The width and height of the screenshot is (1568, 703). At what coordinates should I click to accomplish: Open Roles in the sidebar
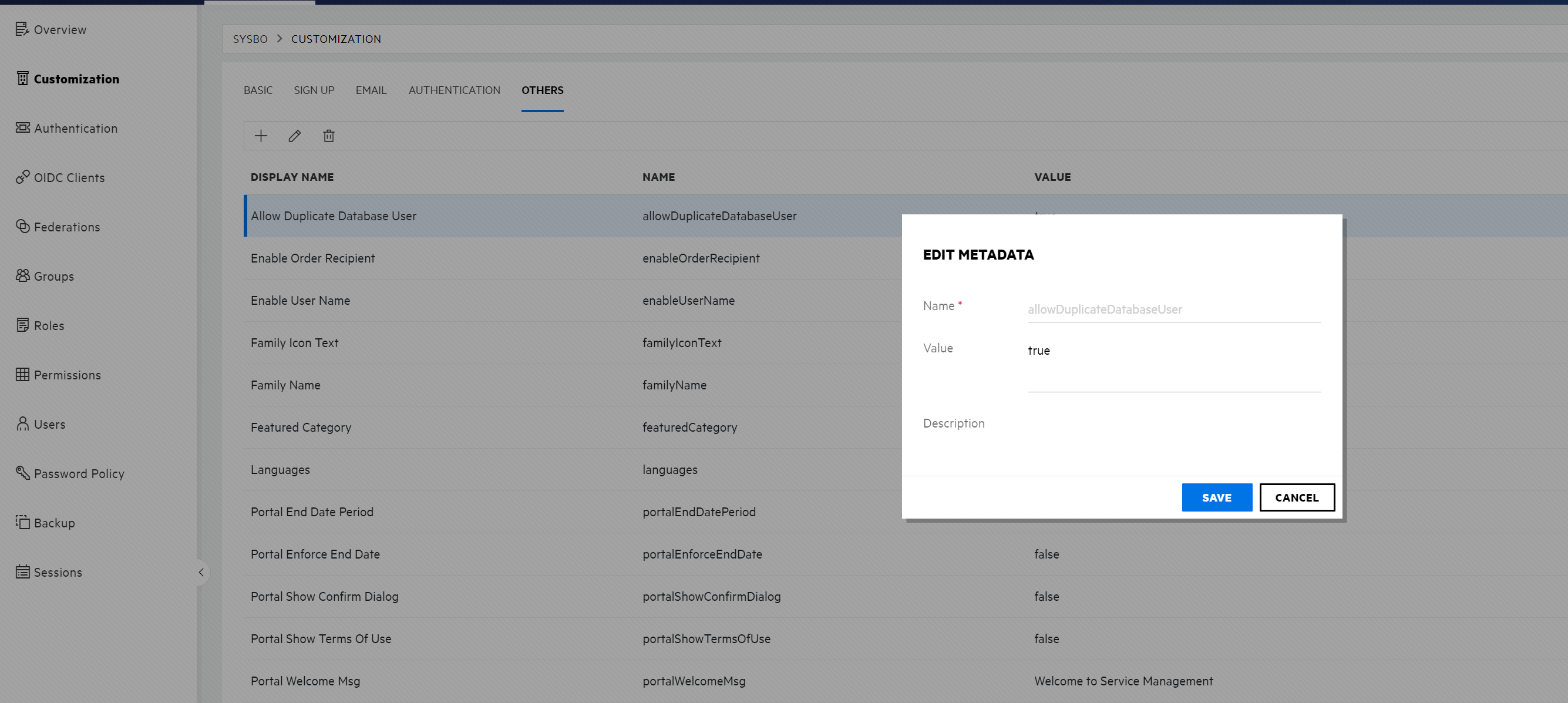(x=49, y=325)
